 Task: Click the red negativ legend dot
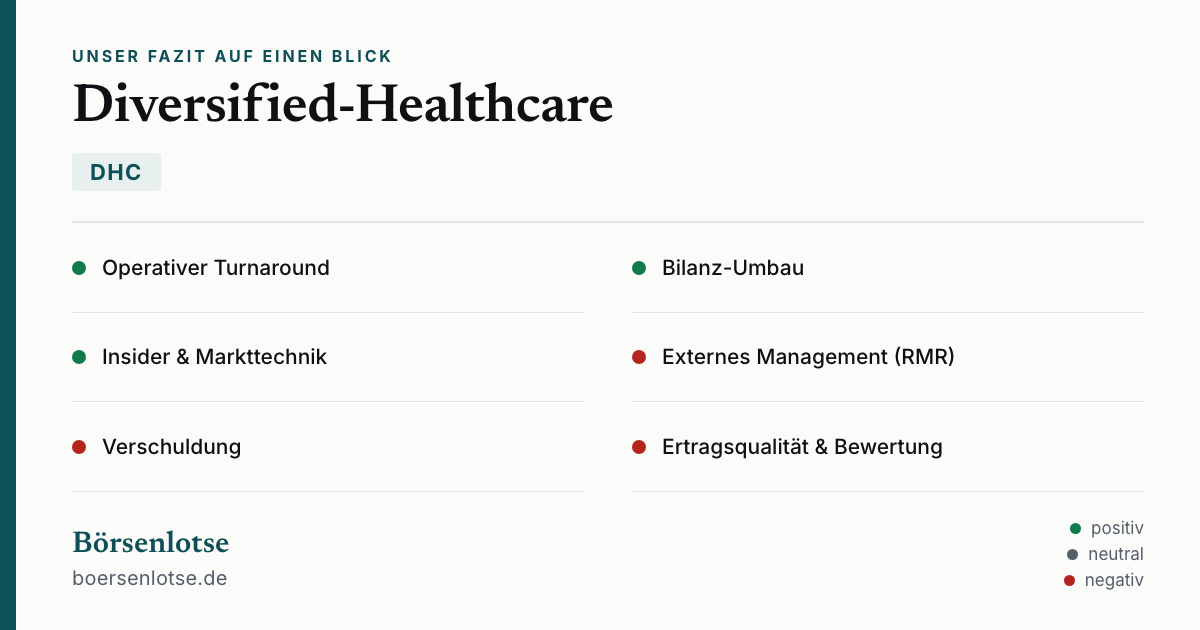(1070, 580)
